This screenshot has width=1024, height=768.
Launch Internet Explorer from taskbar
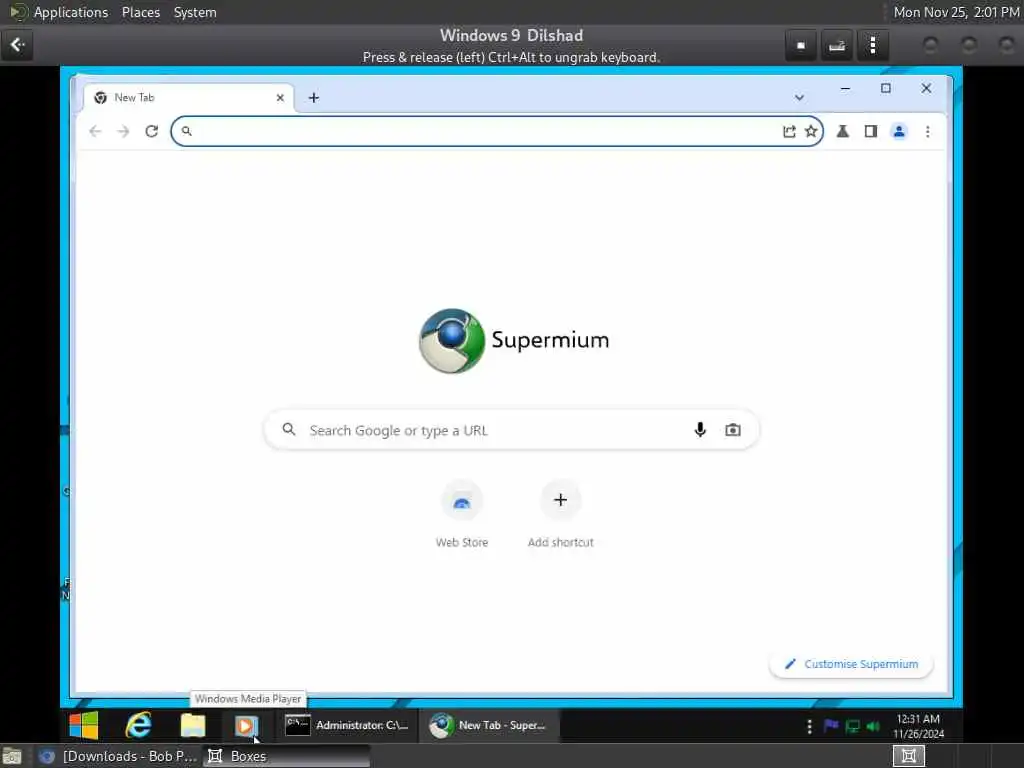[138, 726]
